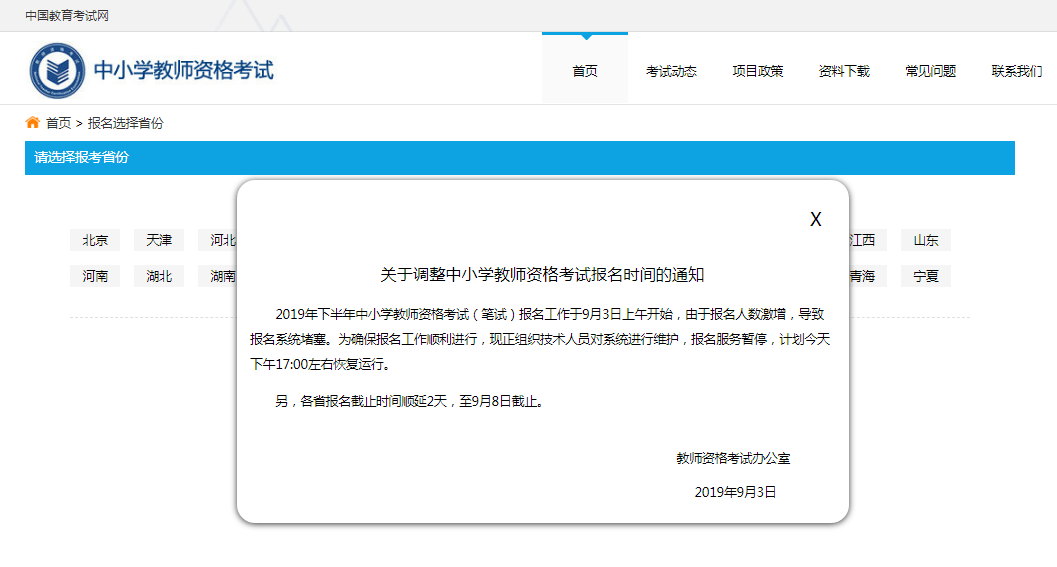Click the orange home icon in breadcrumb
The width and height of the screenshot is (1057, 567).
tap(32, 123)
